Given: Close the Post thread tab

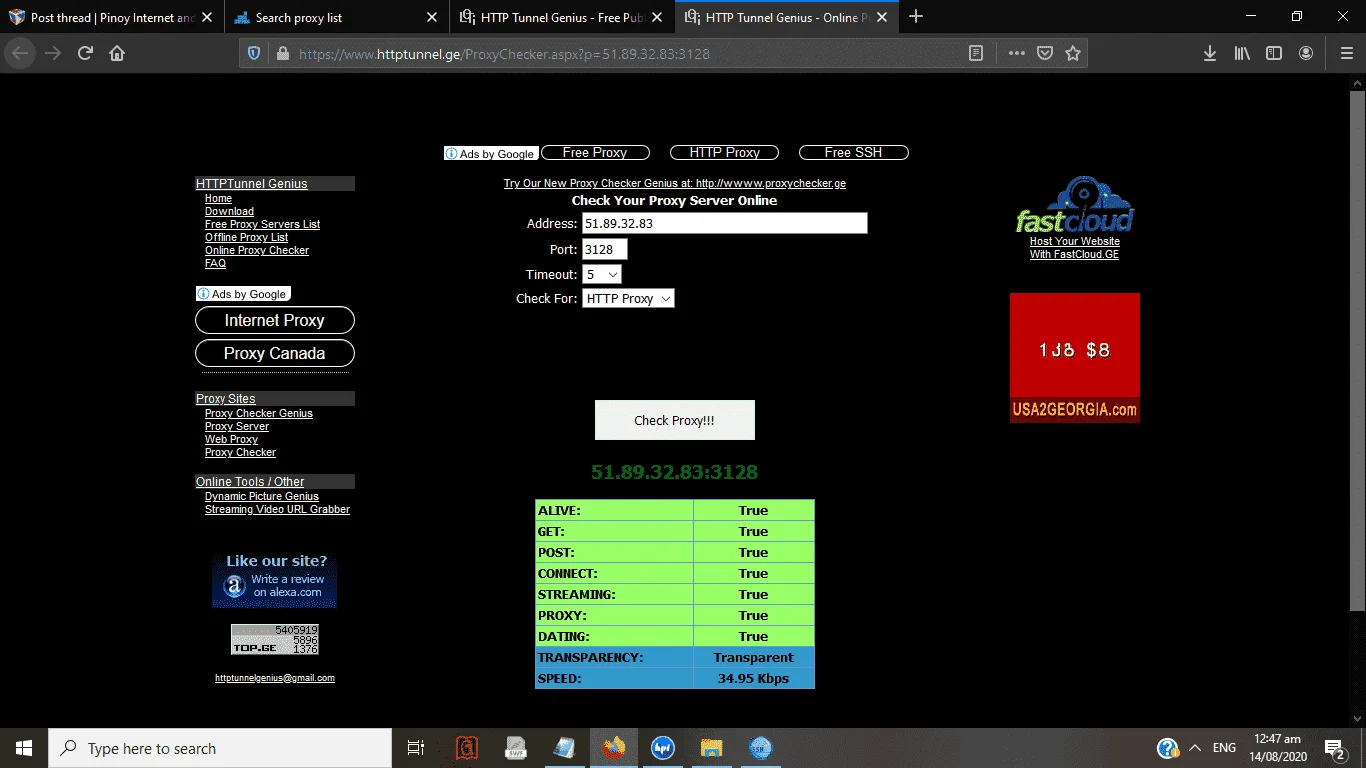Looking at the screenshot, I should click(x=207, y=17).
